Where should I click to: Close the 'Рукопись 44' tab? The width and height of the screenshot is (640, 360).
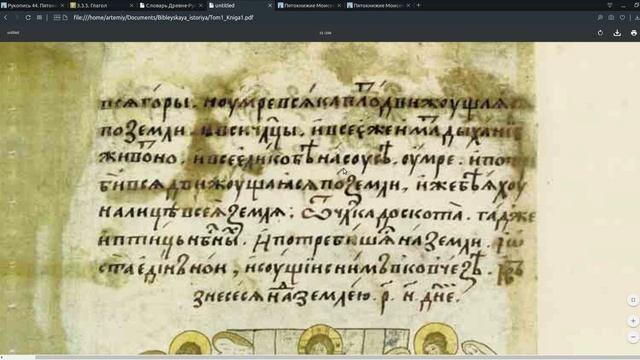[x=62, y=5]
